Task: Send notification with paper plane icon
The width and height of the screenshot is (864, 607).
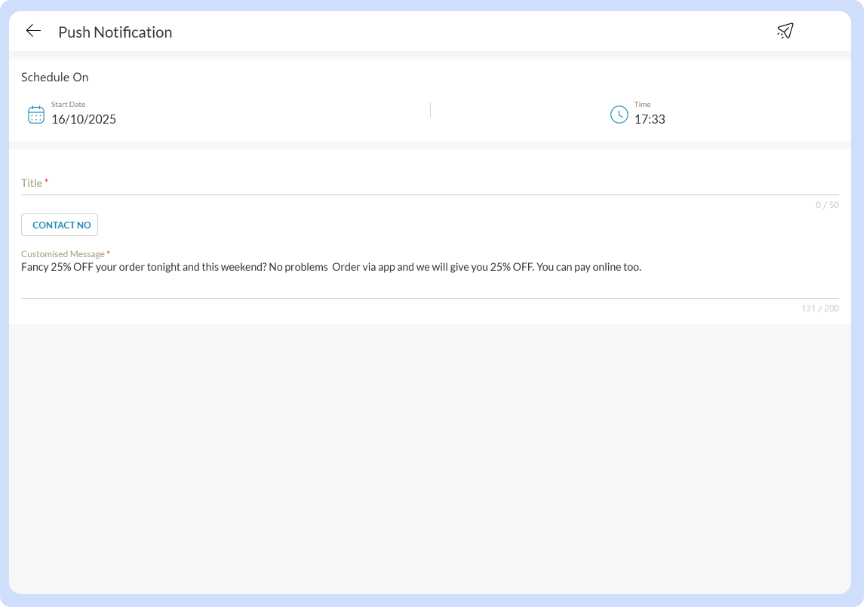Action: (x=785, y=31)
